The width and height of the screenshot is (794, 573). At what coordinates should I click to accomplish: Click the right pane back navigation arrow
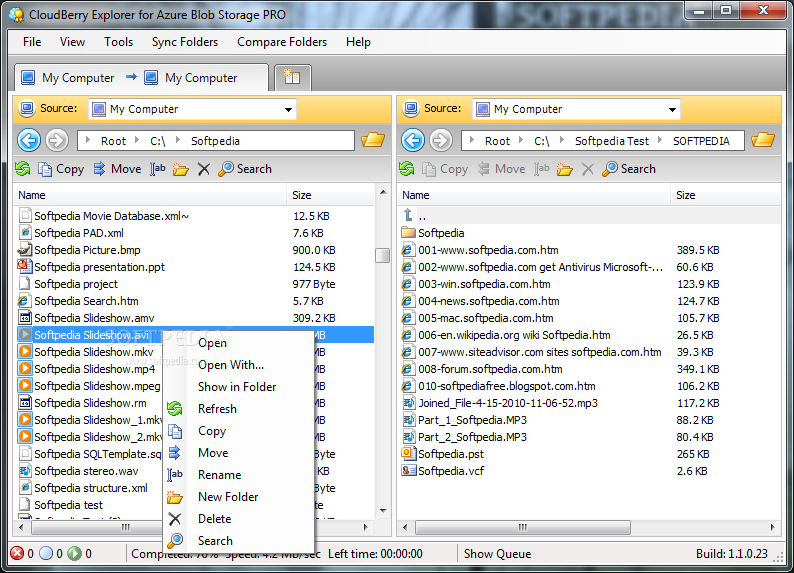tap(413, 140)
